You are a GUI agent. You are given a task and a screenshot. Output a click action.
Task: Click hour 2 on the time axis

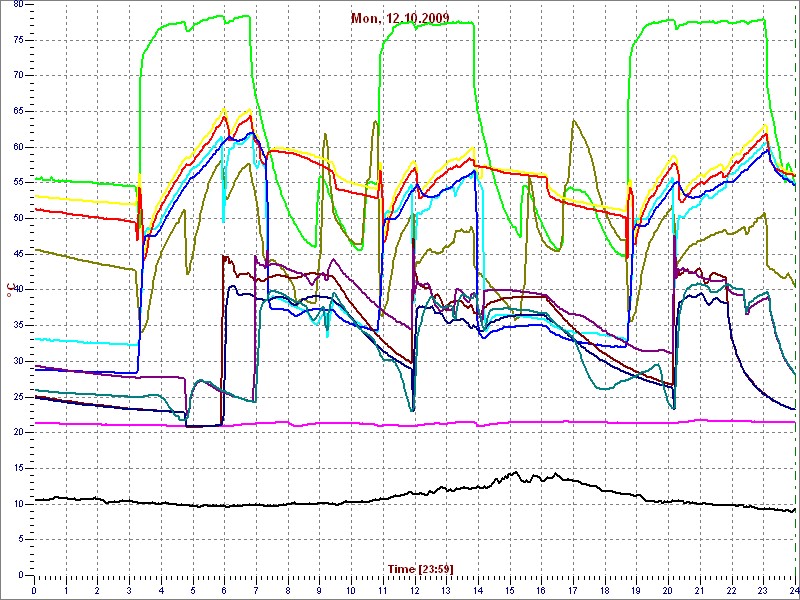(x=97, y=591)
